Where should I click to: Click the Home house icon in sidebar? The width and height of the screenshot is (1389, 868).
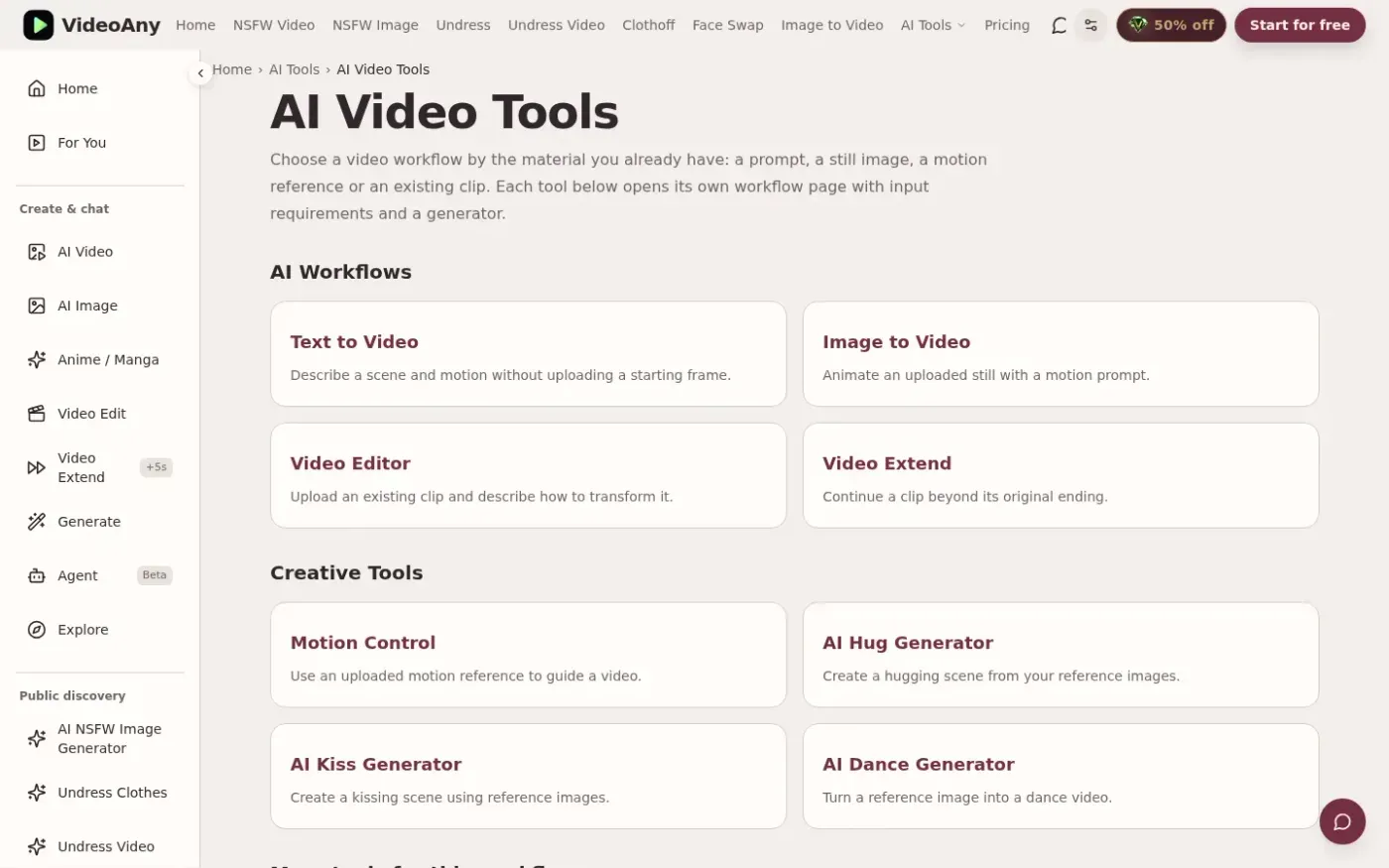(x=37, y=88)
